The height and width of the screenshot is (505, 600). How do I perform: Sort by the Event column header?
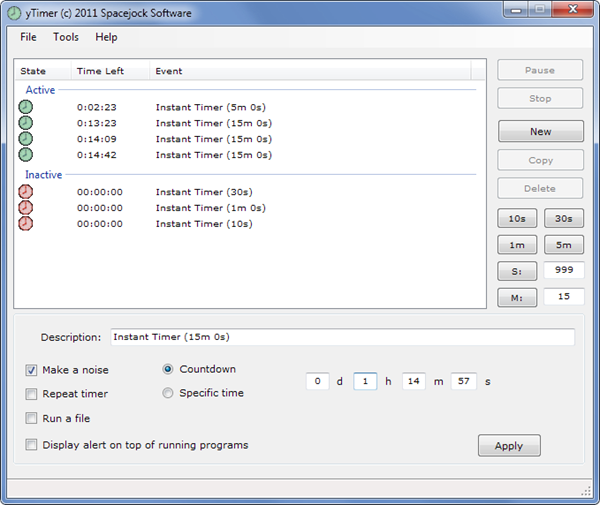[310, 71]
